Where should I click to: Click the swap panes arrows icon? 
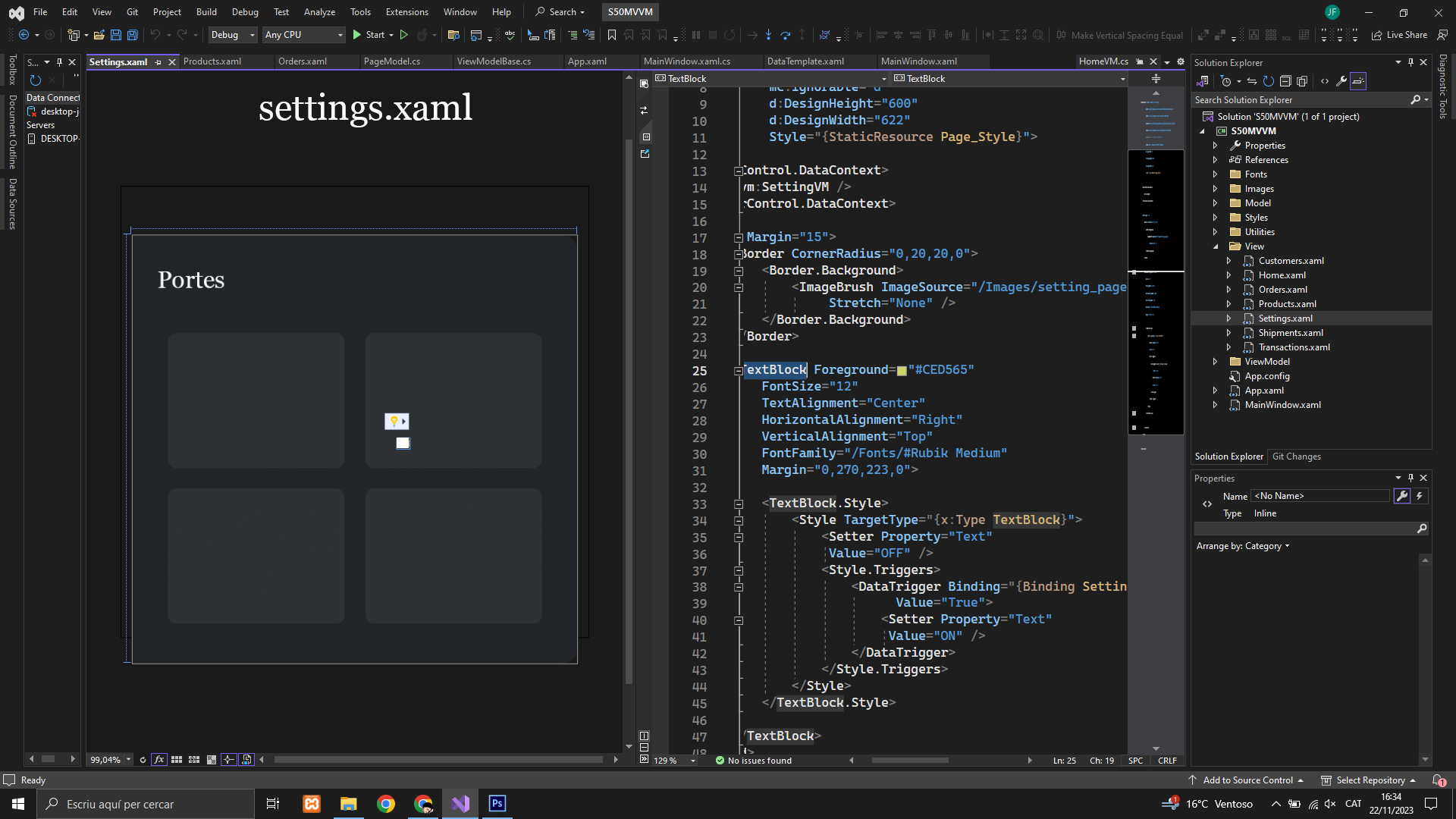click(x=644, y=111)
